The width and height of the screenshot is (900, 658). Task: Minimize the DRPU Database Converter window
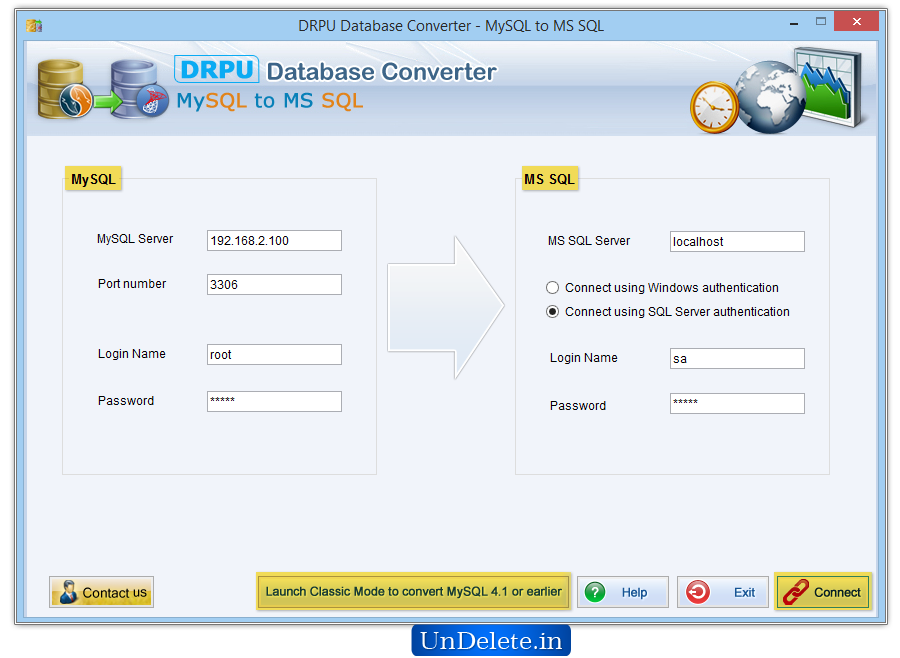coord(794,22)
